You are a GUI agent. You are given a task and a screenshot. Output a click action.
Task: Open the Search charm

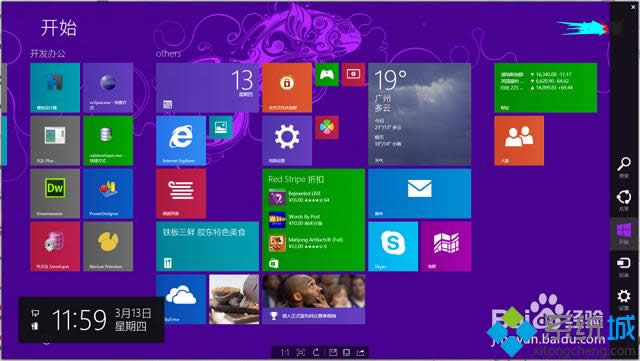(624, 167)
